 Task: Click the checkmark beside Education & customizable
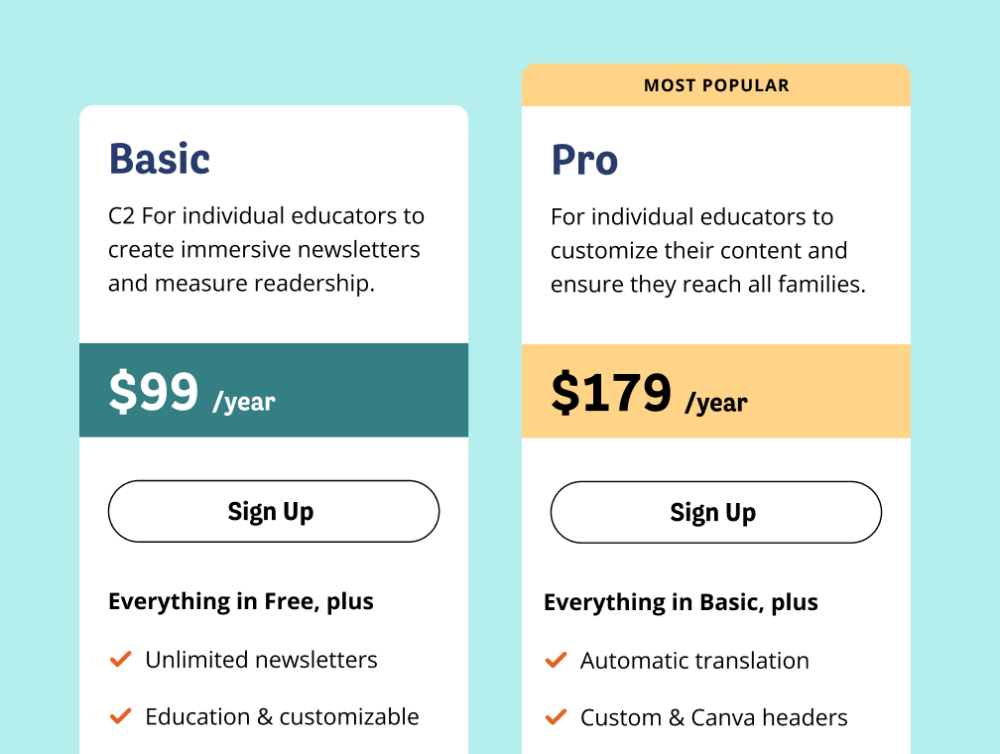[x=121, y=716]
